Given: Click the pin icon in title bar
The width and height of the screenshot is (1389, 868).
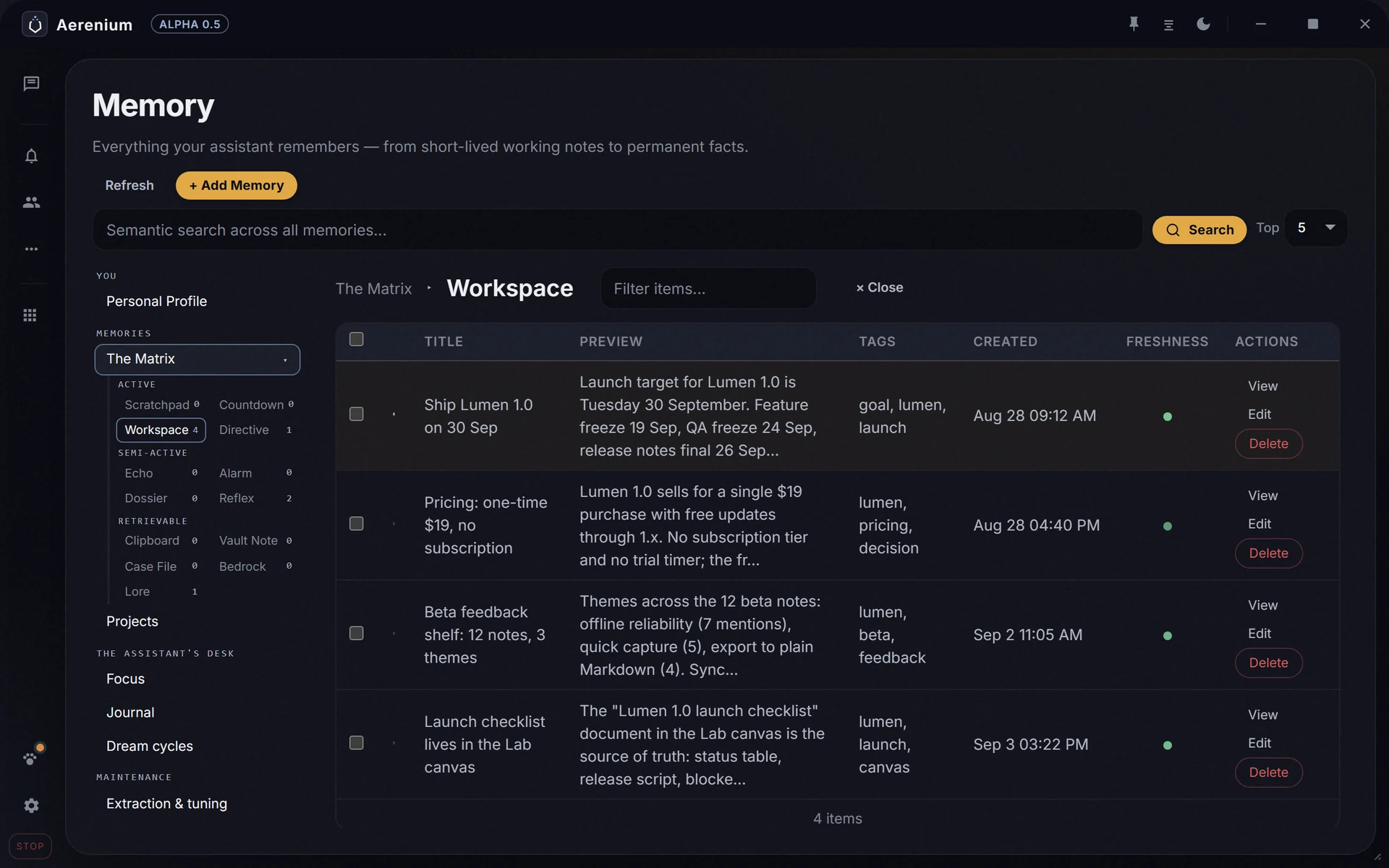Looking at the screenshot, I should 1134,24.
